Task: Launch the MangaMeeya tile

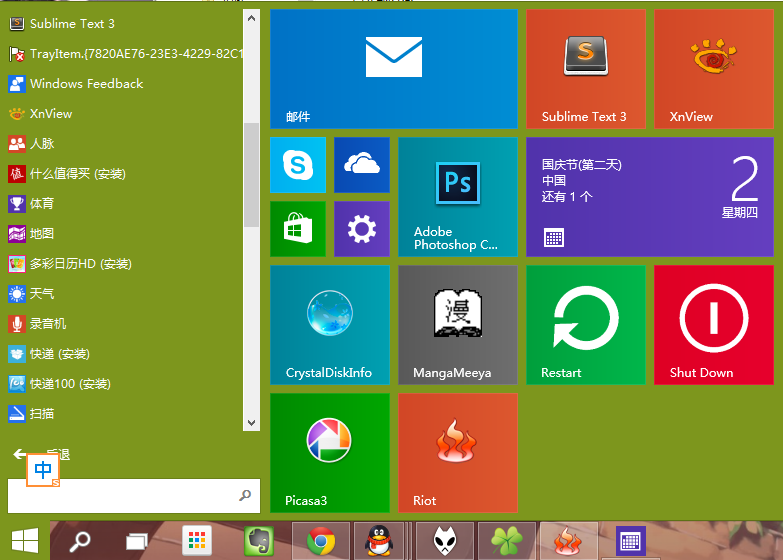Action: 457,325
